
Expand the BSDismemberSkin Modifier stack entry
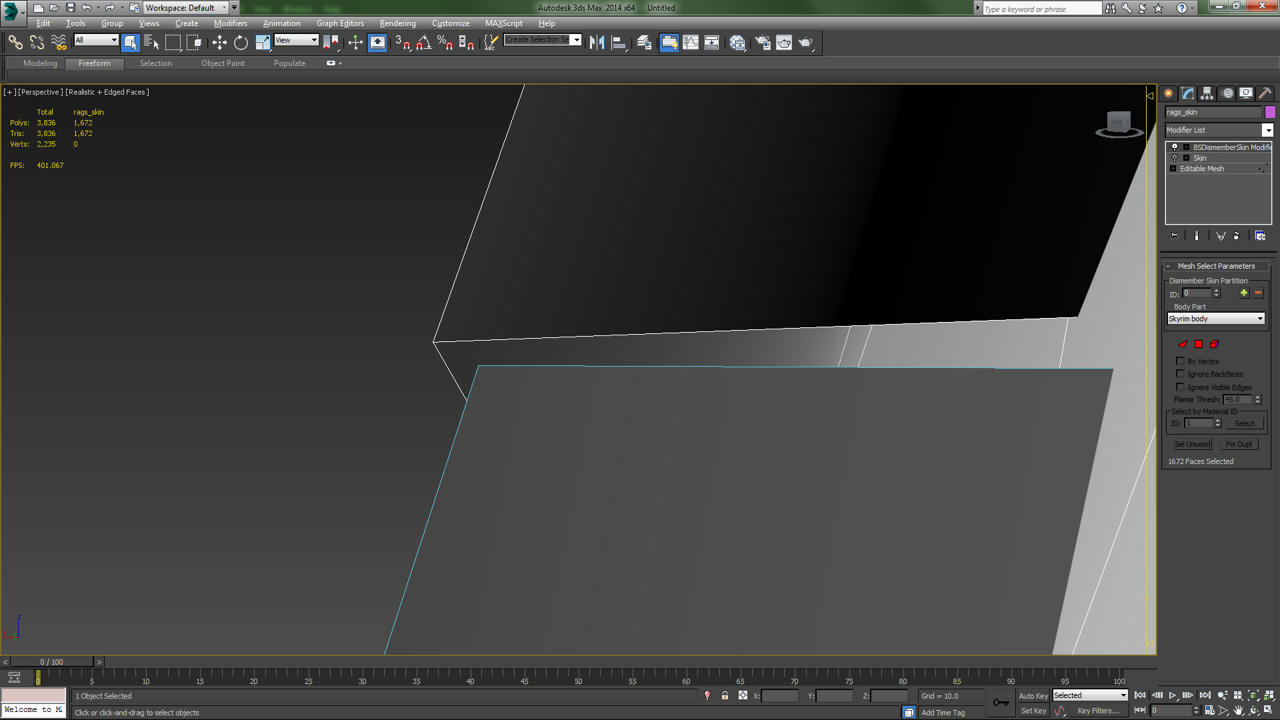point(1186,147)
